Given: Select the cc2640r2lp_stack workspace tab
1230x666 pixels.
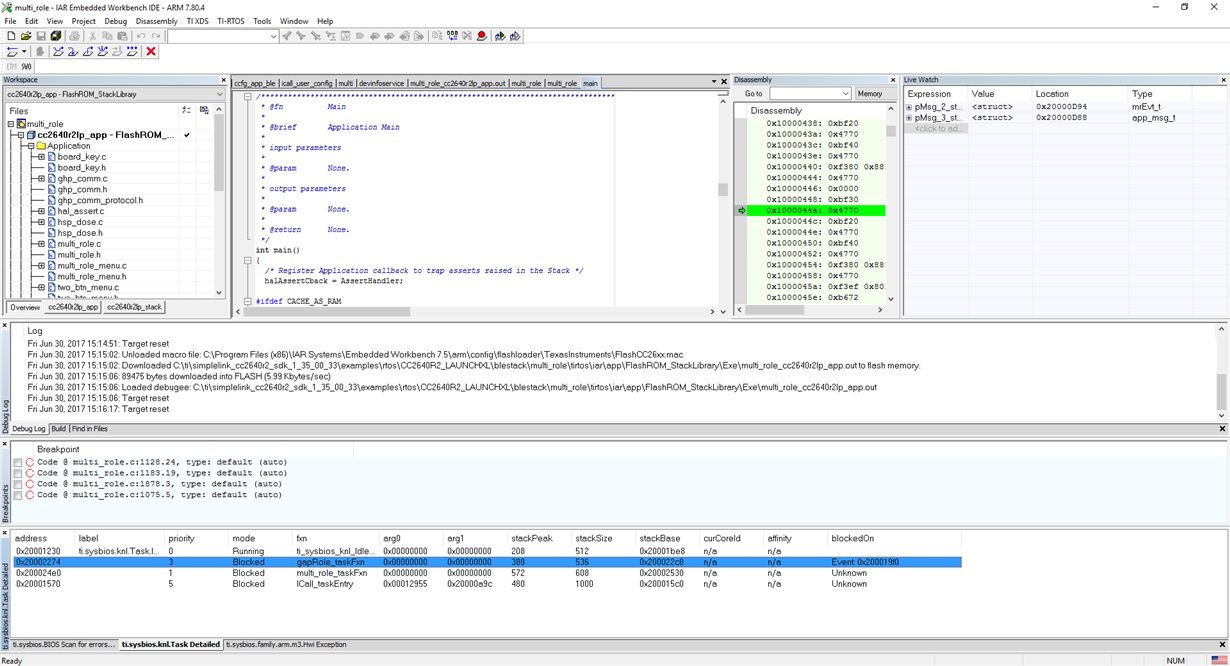Looking at the screenshot, I should tap(133, 308).
